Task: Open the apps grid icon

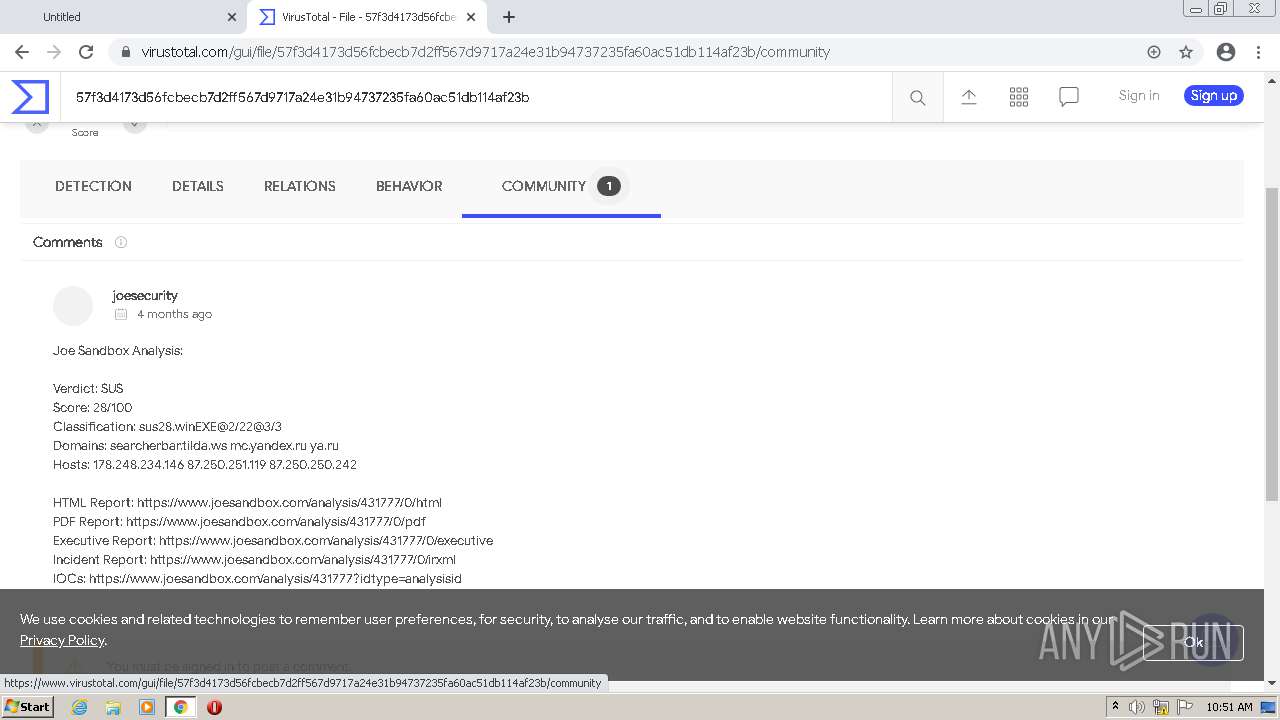Action: point(1019,96)
